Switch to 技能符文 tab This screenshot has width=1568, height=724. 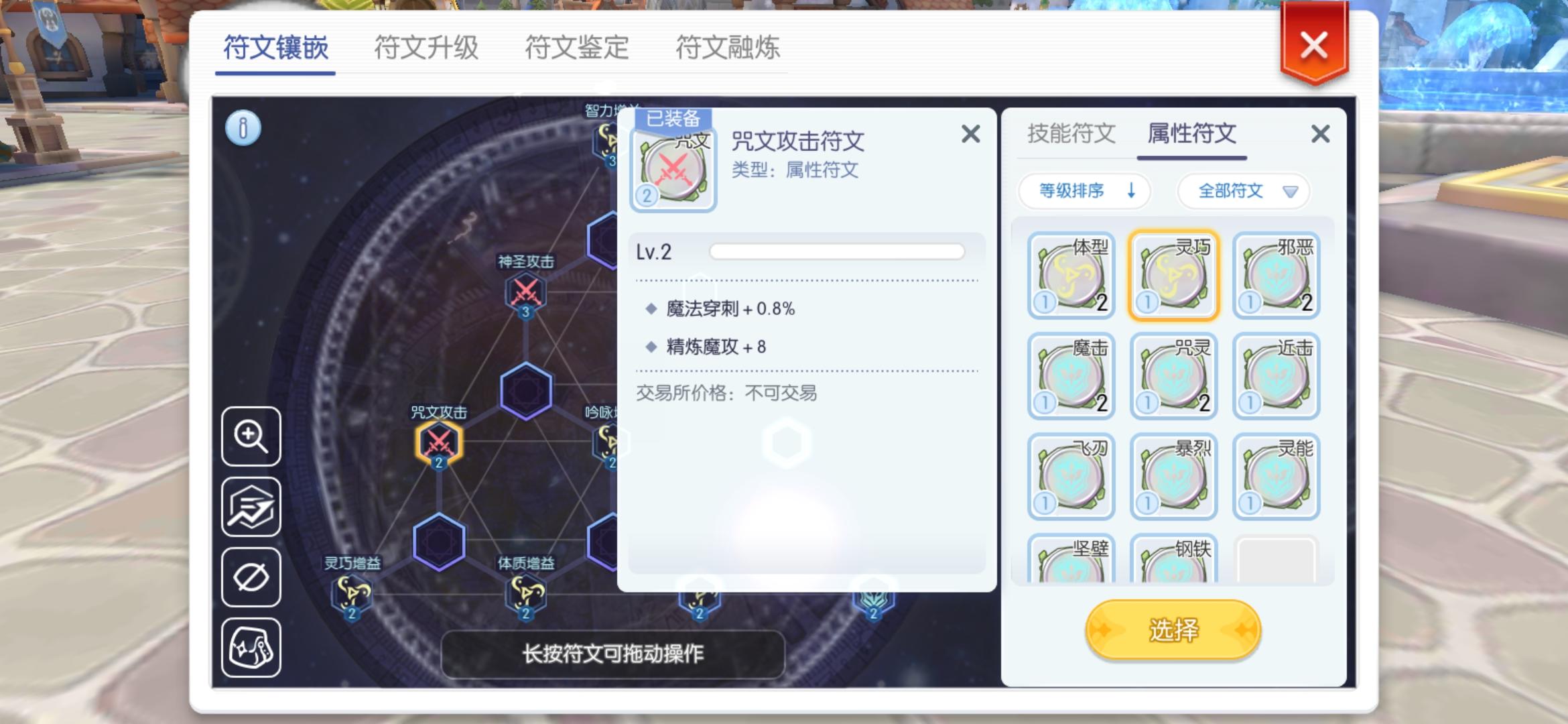[x=1071, y=133]
